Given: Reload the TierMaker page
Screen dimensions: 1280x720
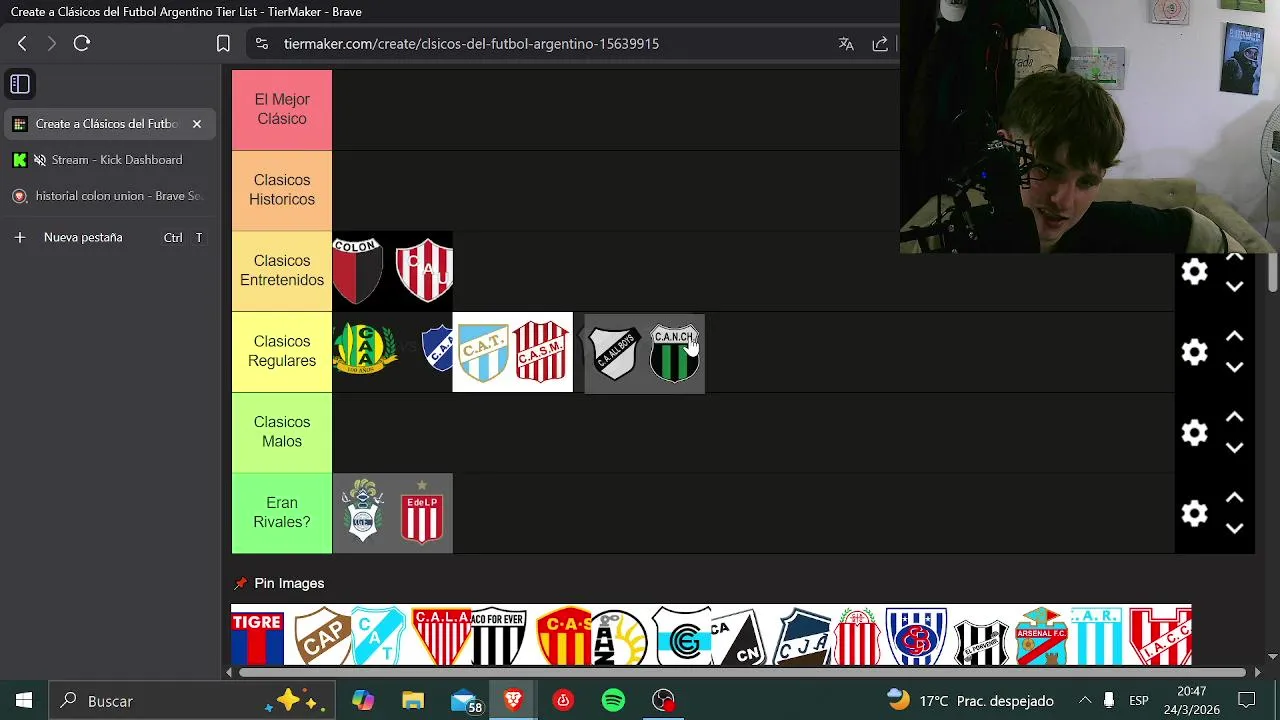Looking at the screenshot, I should [x=82, y=44].
